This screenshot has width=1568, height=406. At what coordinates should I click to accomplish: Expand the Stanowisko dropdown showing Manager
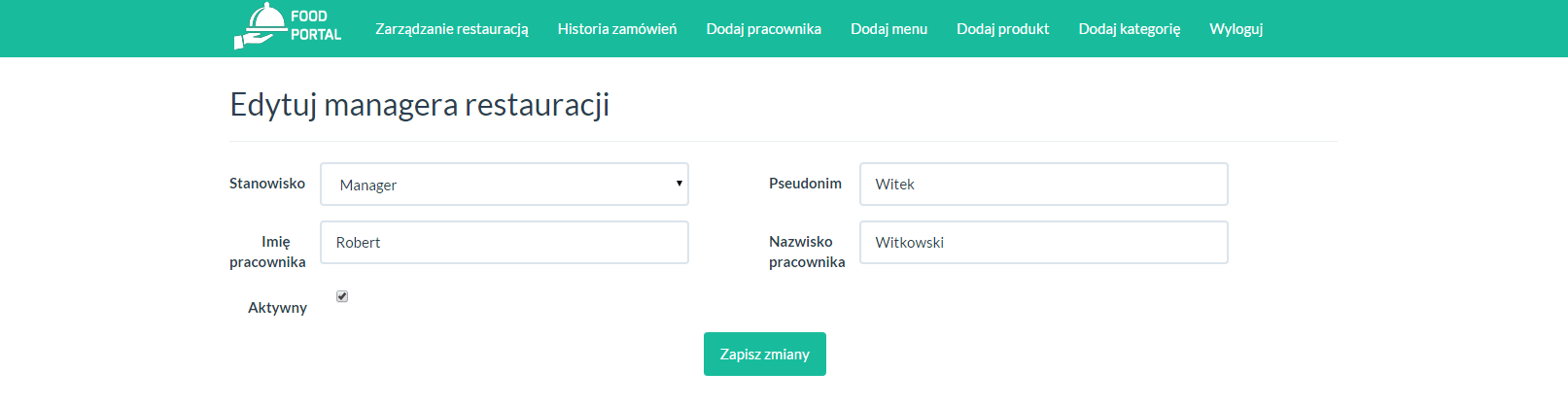click(x=505, y=185)
